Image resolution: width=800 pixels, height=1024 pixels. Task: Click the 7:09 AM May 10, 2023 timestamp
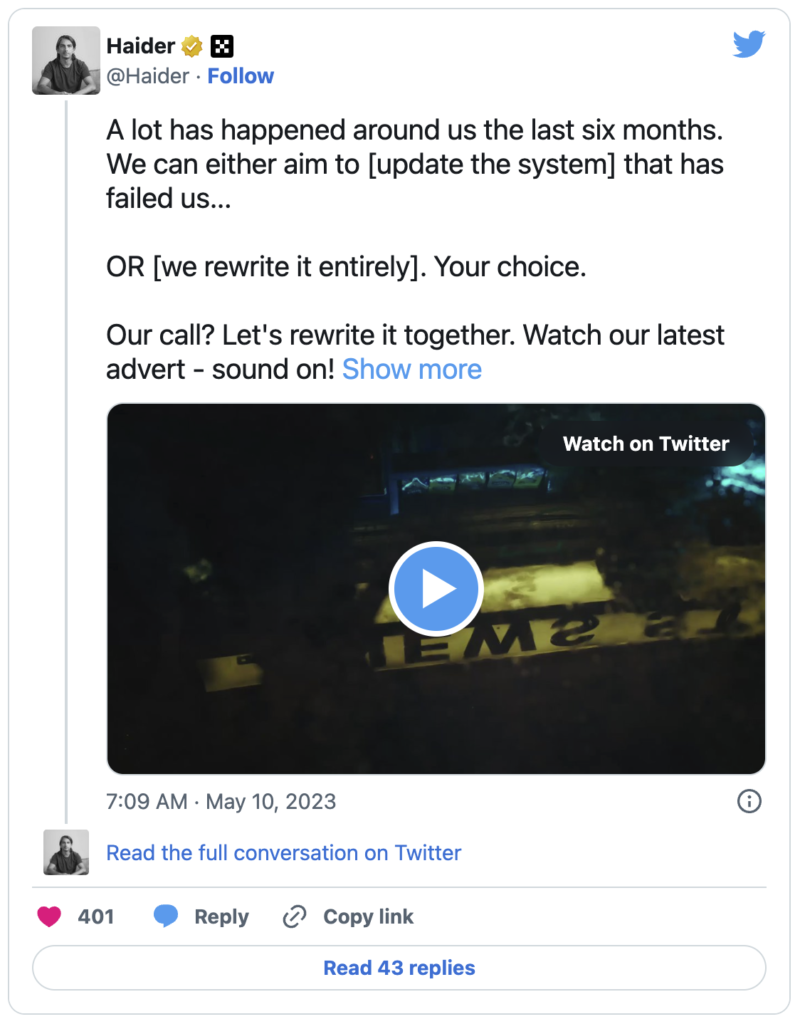pos(221,801)
